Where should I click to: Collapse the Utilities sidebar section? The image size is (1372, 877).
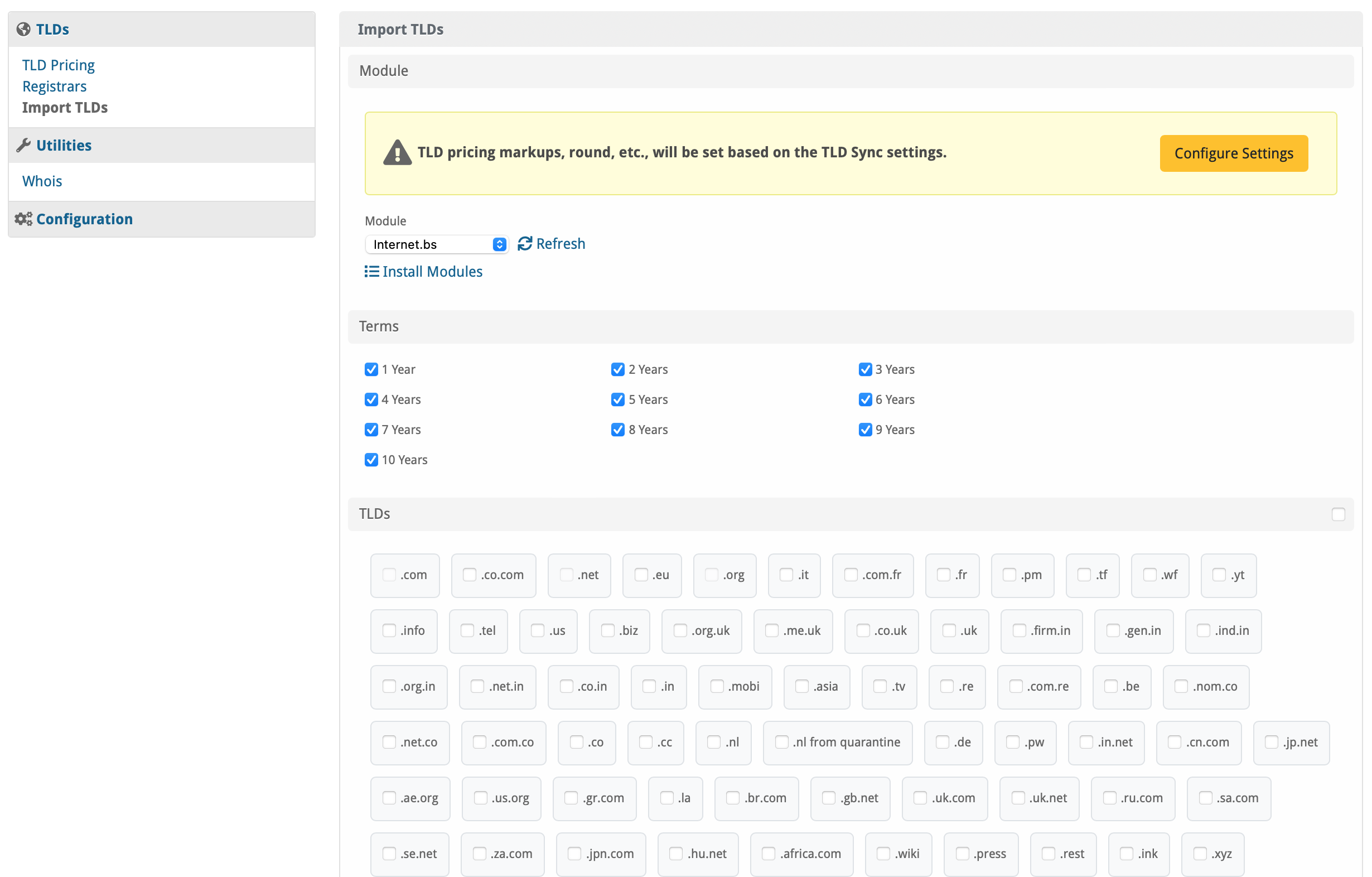point(64,145)
